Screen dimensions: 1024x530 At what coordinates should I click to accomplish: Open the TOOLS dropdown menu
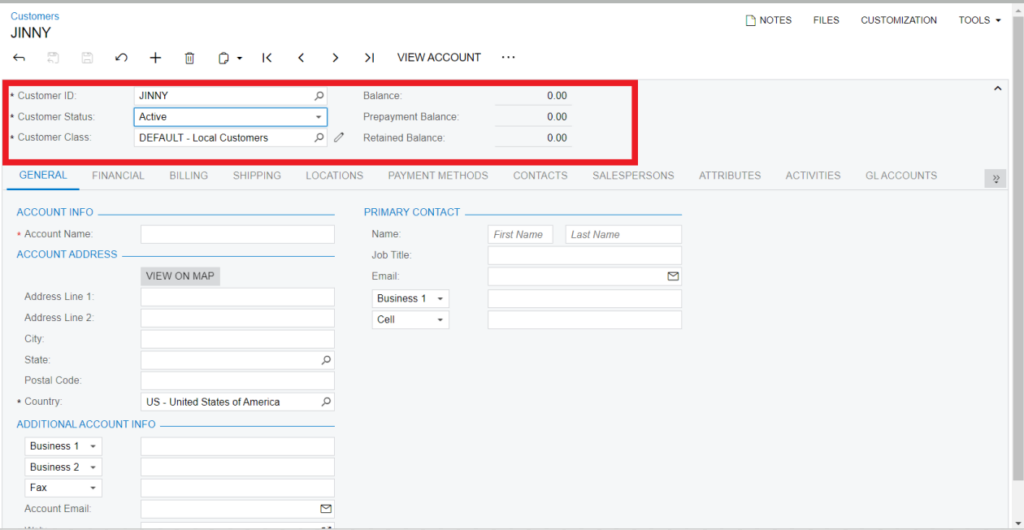pyautogui.click(x=979, y=20)
